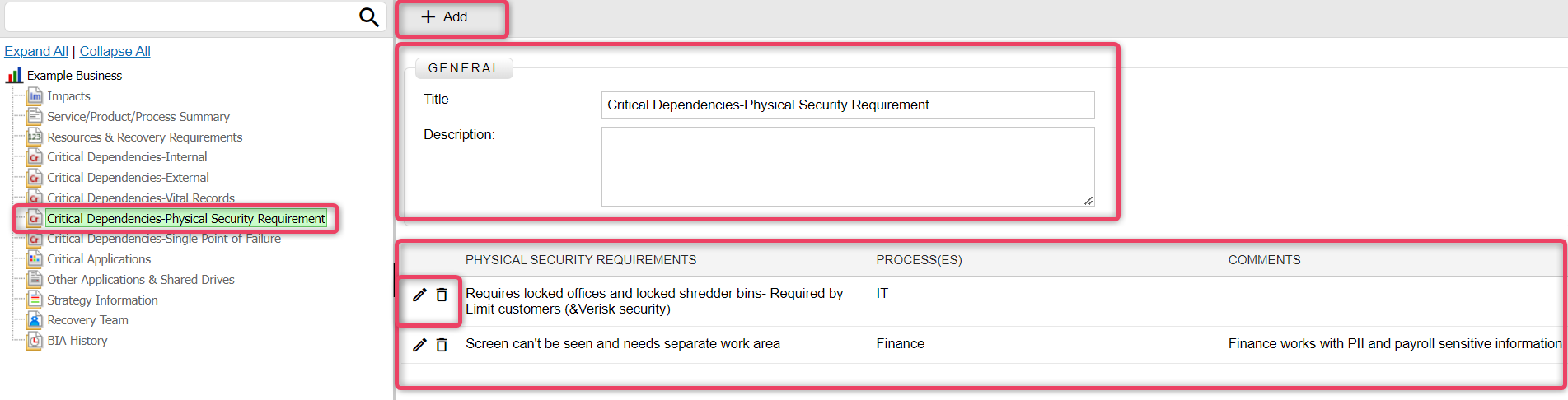Click the Critical Applications node icon
1568x400 pixels.
point(35,259)
